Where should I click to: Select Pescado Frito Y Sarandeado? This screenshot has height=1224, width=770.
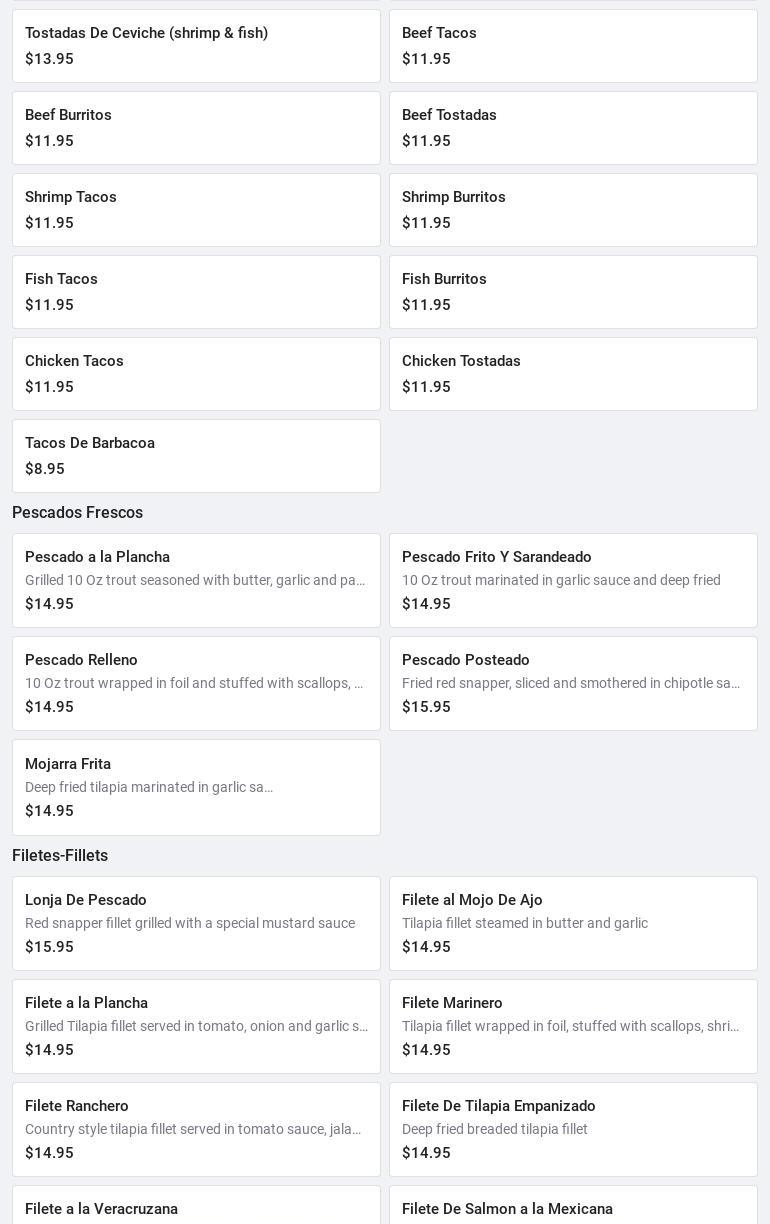point(573,580)
